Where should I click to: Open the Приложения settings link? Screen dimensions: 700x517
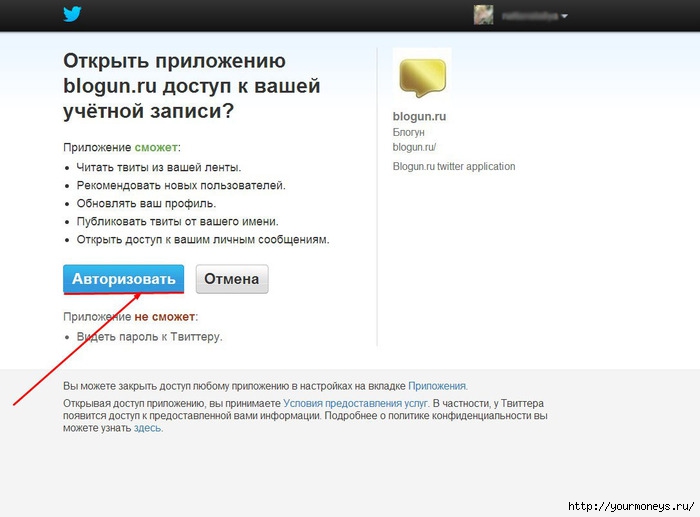[438, 386]
